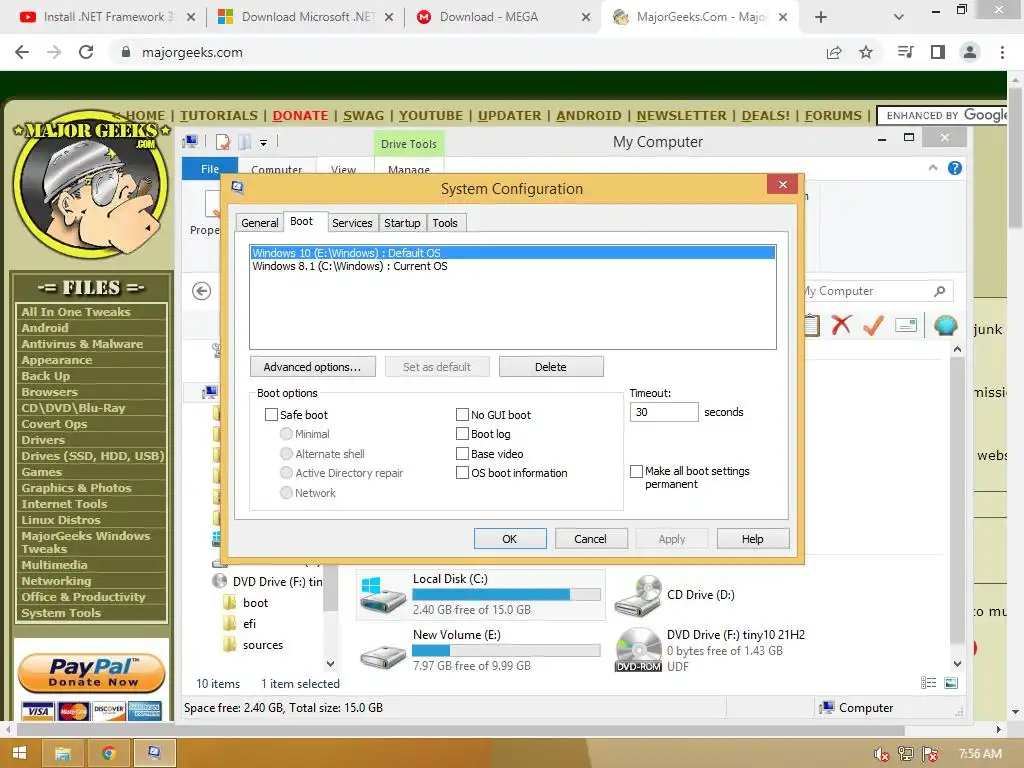Click System Configuration taskbar icon
The image size is (1024, 768).
pyautogui.click(x=155, y=754)
